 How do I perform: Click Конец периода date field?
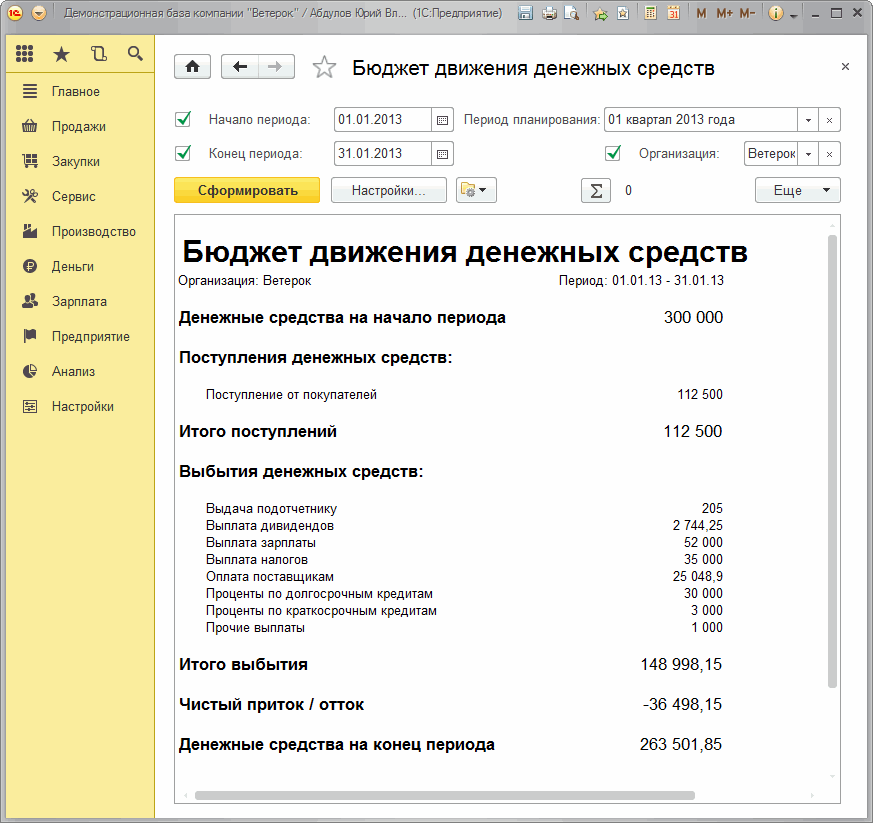382,154
